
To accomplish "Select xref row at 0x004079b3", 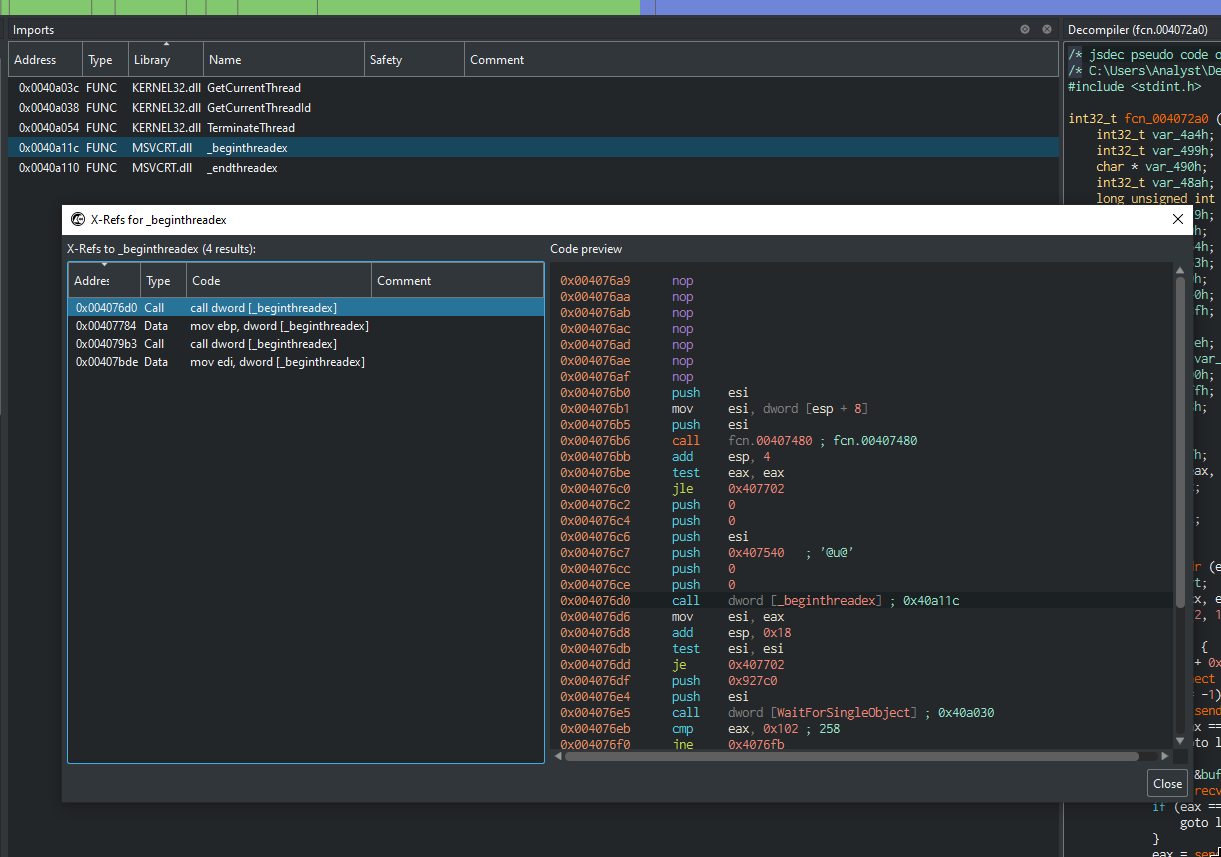I will coord(306,344).
